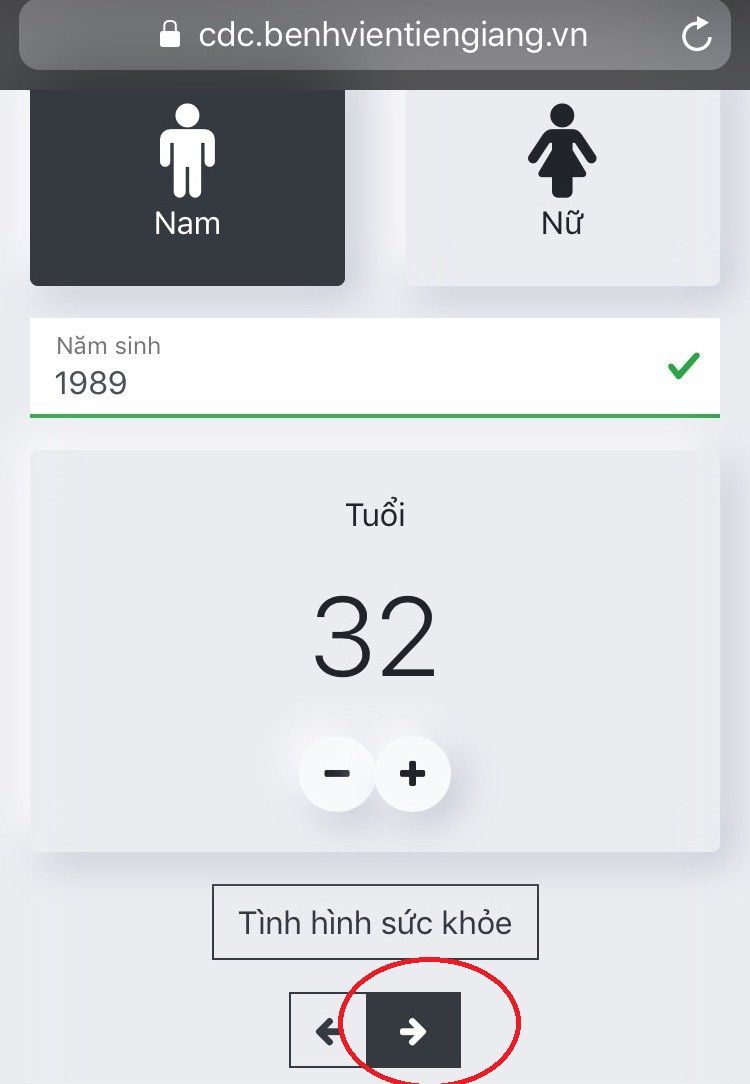The height and width of the screenshot is (1084, 750).
Task: Click the Năm sinh field label
Action: click(x=109, y=346)
